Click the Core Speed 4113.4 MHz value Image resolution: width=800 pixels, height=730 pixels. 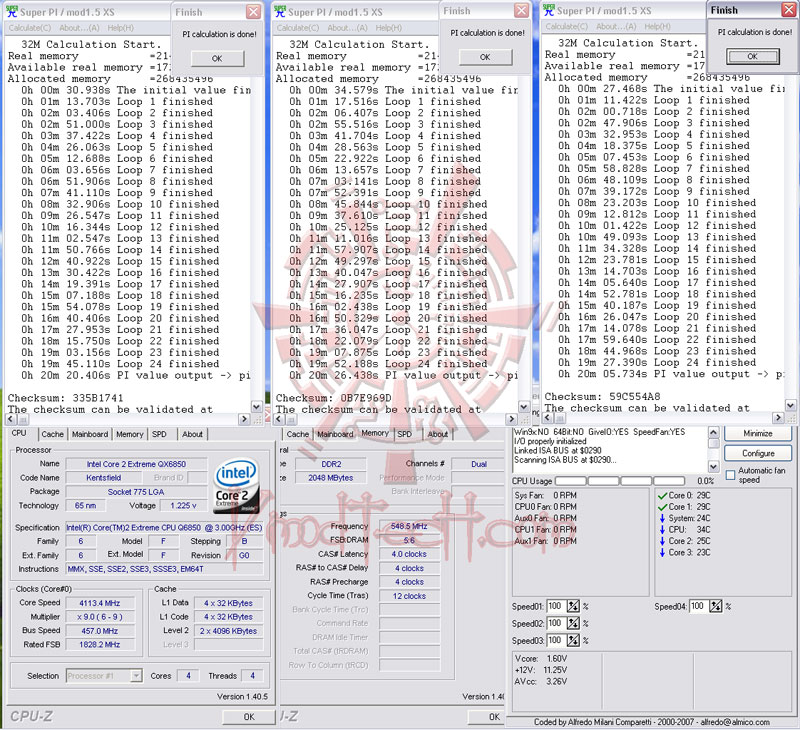[x=100, y=603]
